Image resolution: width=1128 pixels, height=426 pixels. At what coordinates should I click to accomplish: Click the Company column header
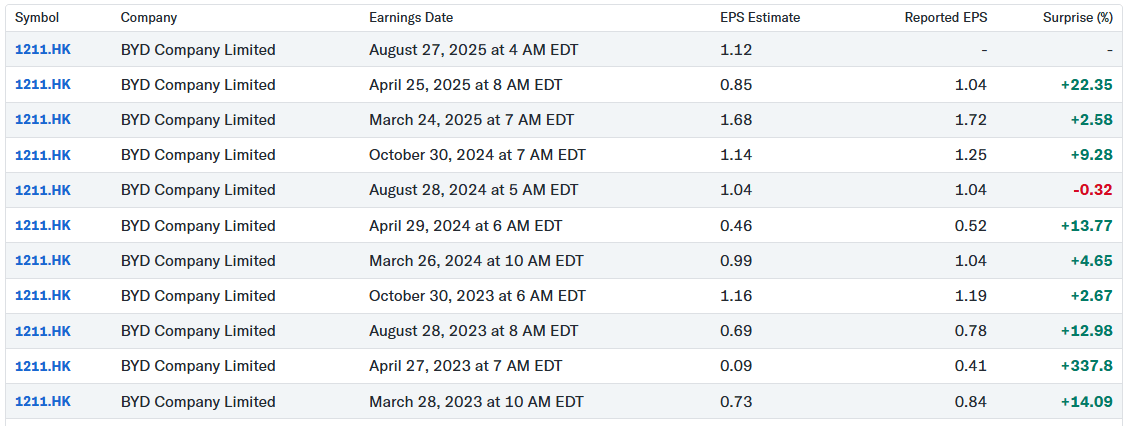(x=148, y=18)
